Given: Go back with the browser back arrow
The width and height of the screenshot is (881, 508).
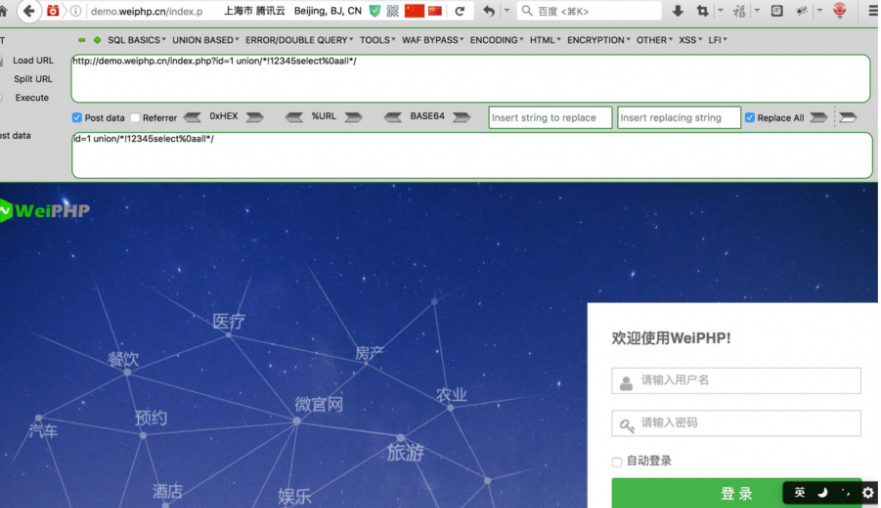Looking at the screenshot, I should (x=29, y=11).
